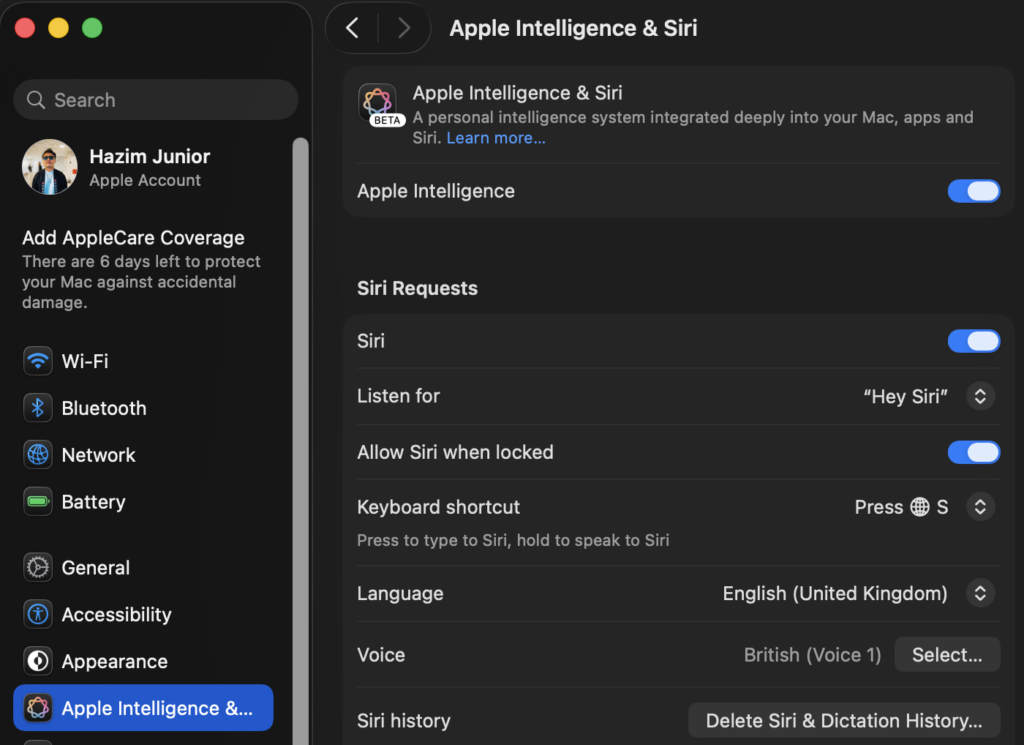
Task: Click the British (Voice 1) text
Action: tap(812, 655)
